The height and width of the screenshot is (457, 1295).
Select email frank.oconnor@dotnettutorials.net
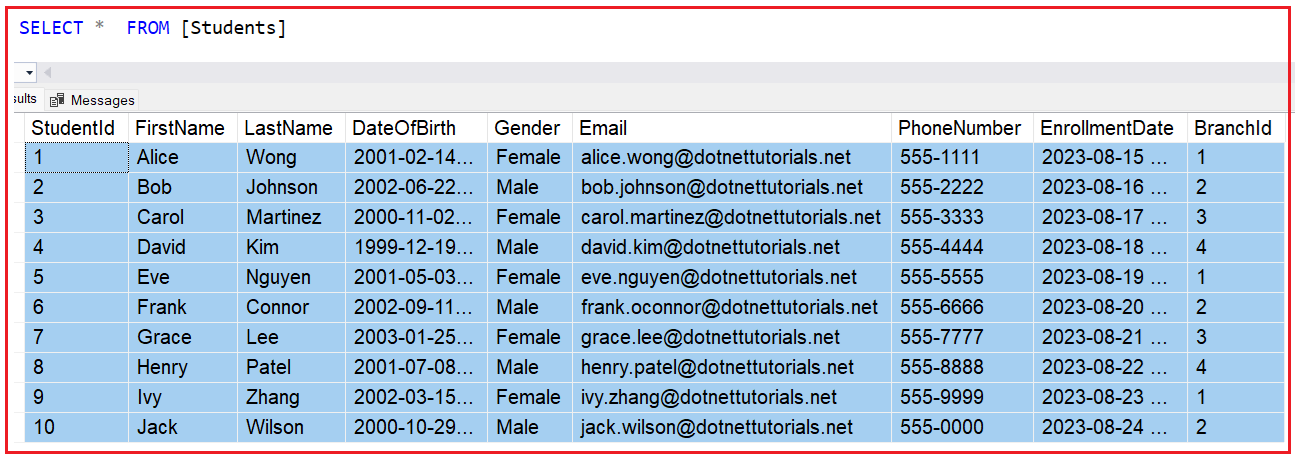[732, 307]
